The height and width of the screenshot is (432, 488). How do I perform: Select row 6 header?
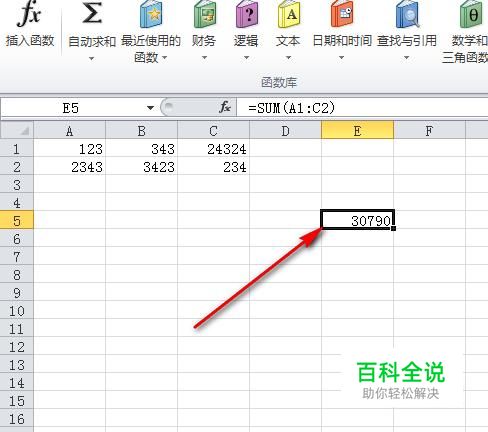pyautogui.click(x=17, y=239)
